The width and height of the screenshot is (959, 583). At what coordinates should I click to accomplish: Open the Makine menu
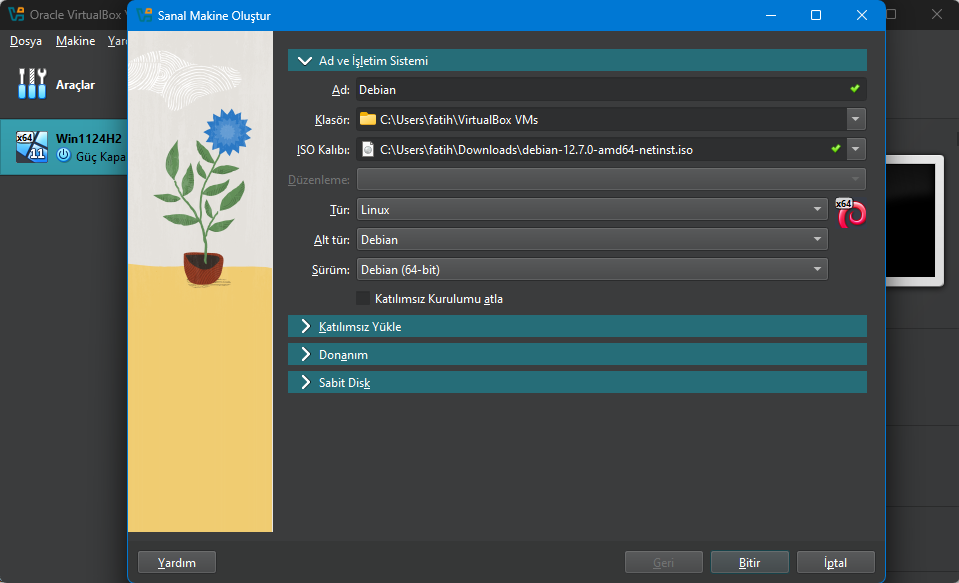(75, 41)
